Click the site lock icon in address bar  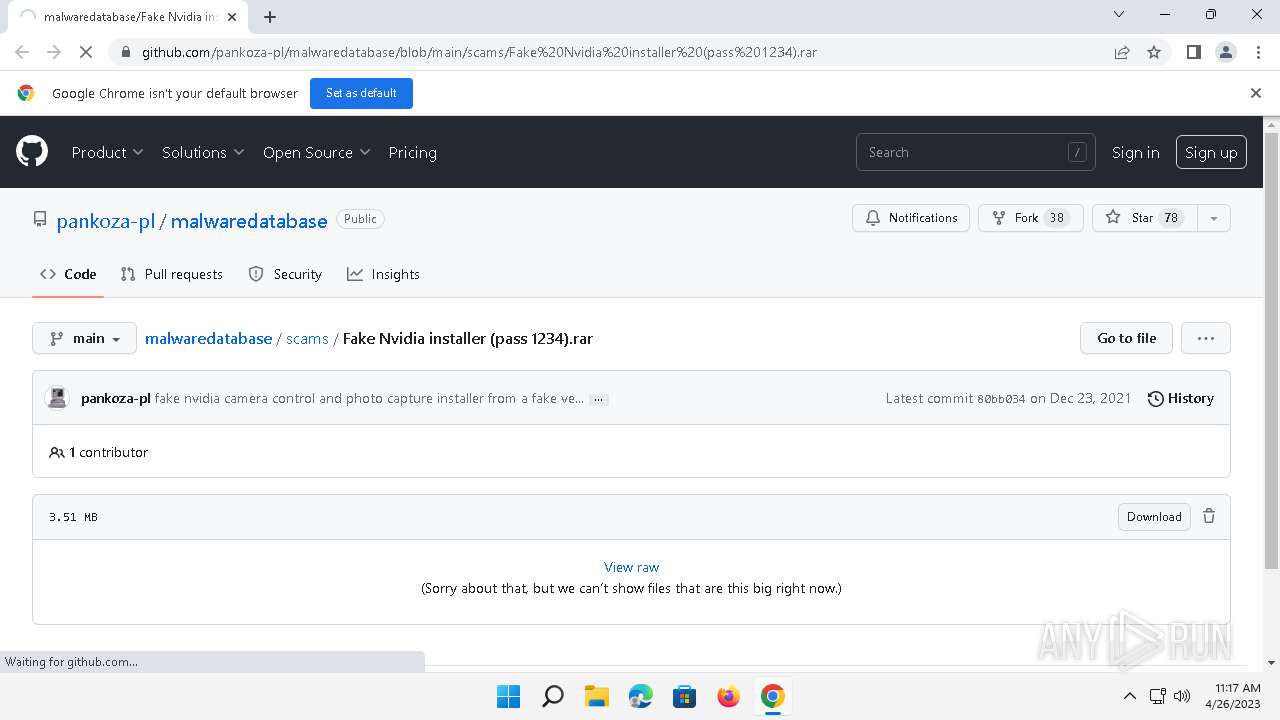pos(125,52)
